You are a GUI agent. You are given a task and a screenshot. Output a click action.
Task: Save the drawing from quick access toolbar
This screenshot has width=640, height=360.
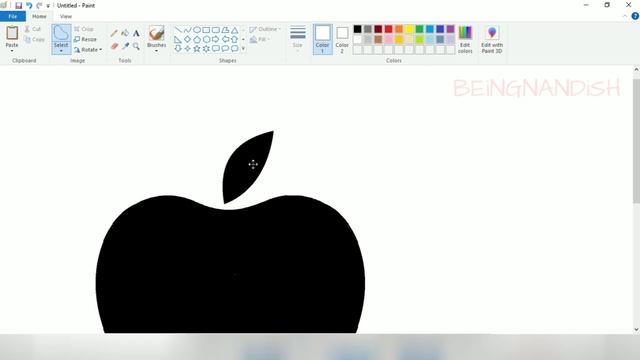[18, 5]
